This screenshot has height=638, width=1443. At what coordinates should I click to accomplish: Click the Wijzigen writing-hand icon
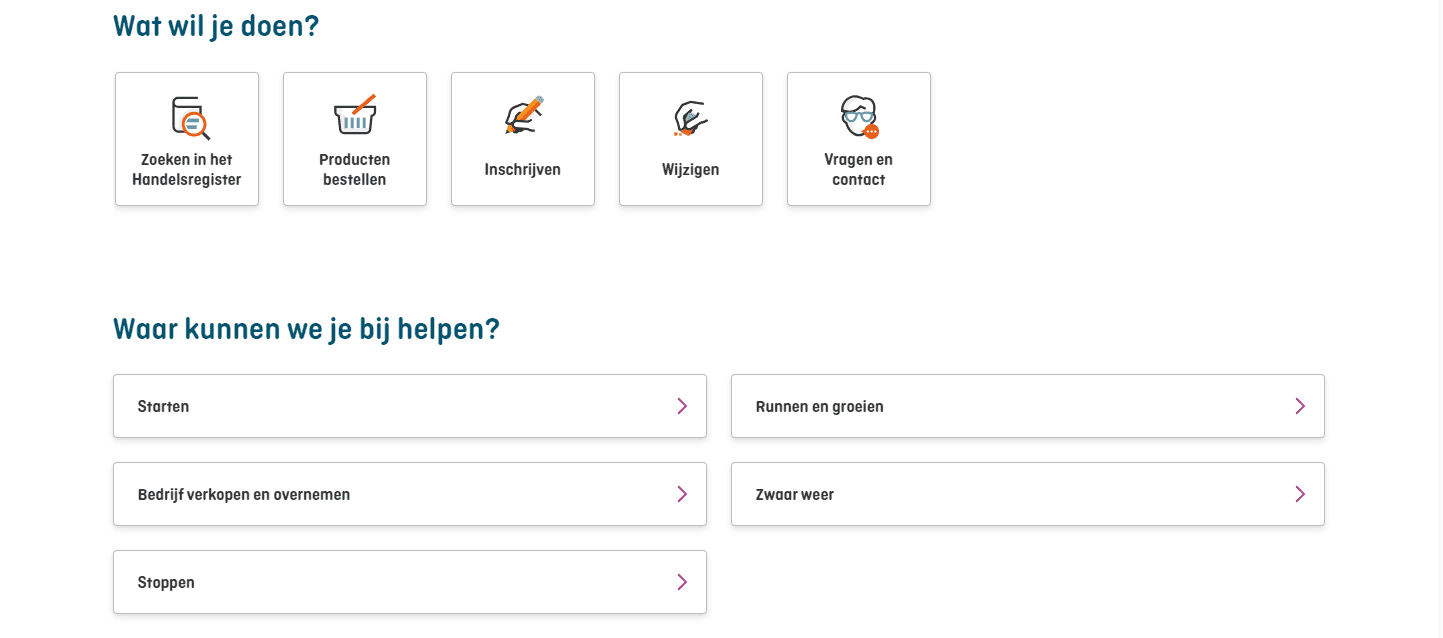(x=691, y=118)
